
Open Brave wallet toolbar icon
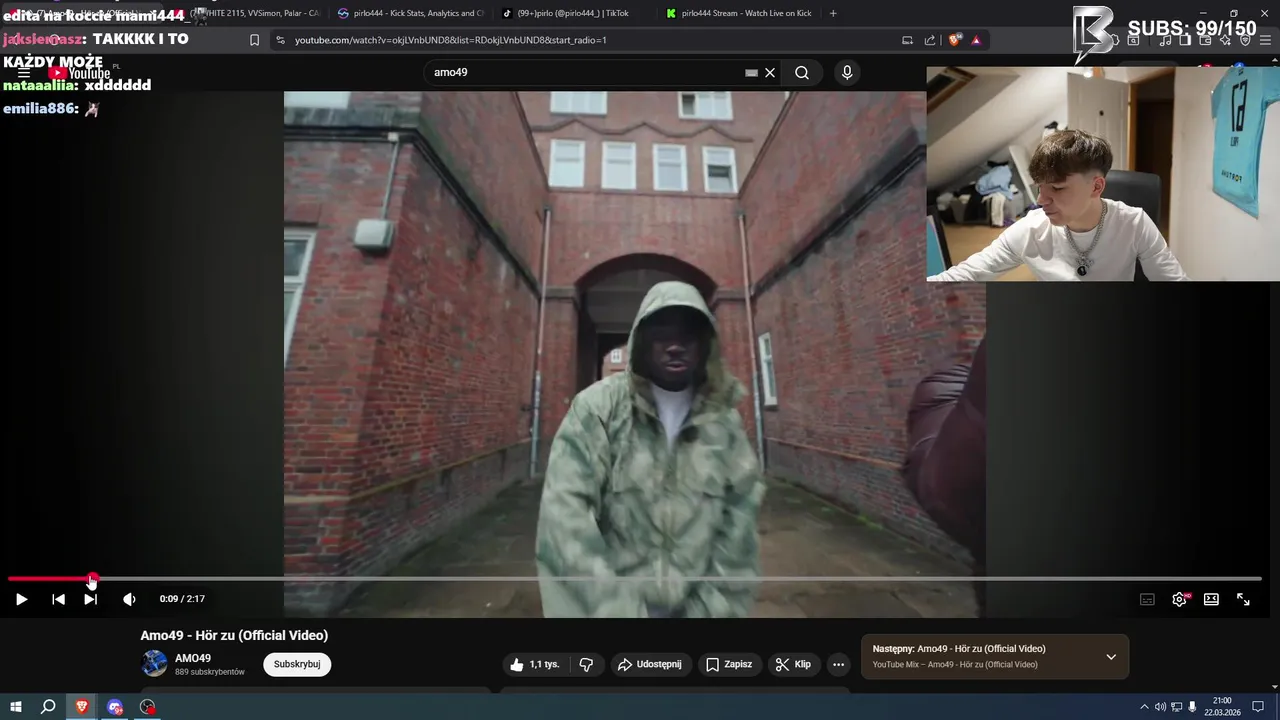pyautogui.click(x=1205, y=40)
